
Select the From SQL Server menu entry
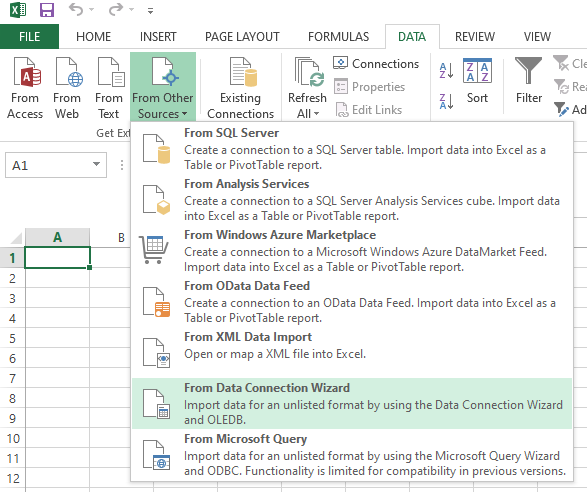352,149
